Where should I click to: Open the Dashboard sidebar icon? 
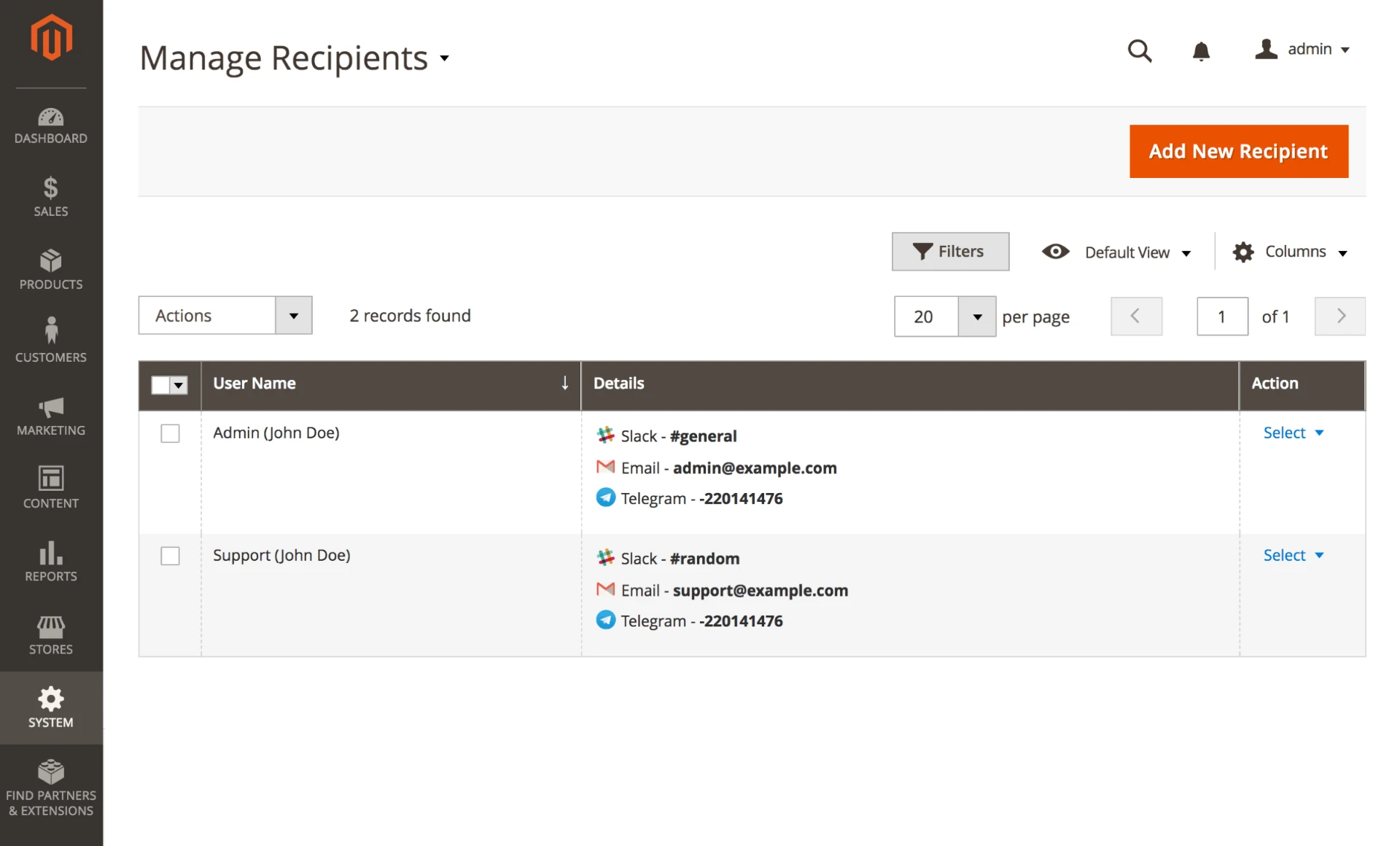coord(51,125)
